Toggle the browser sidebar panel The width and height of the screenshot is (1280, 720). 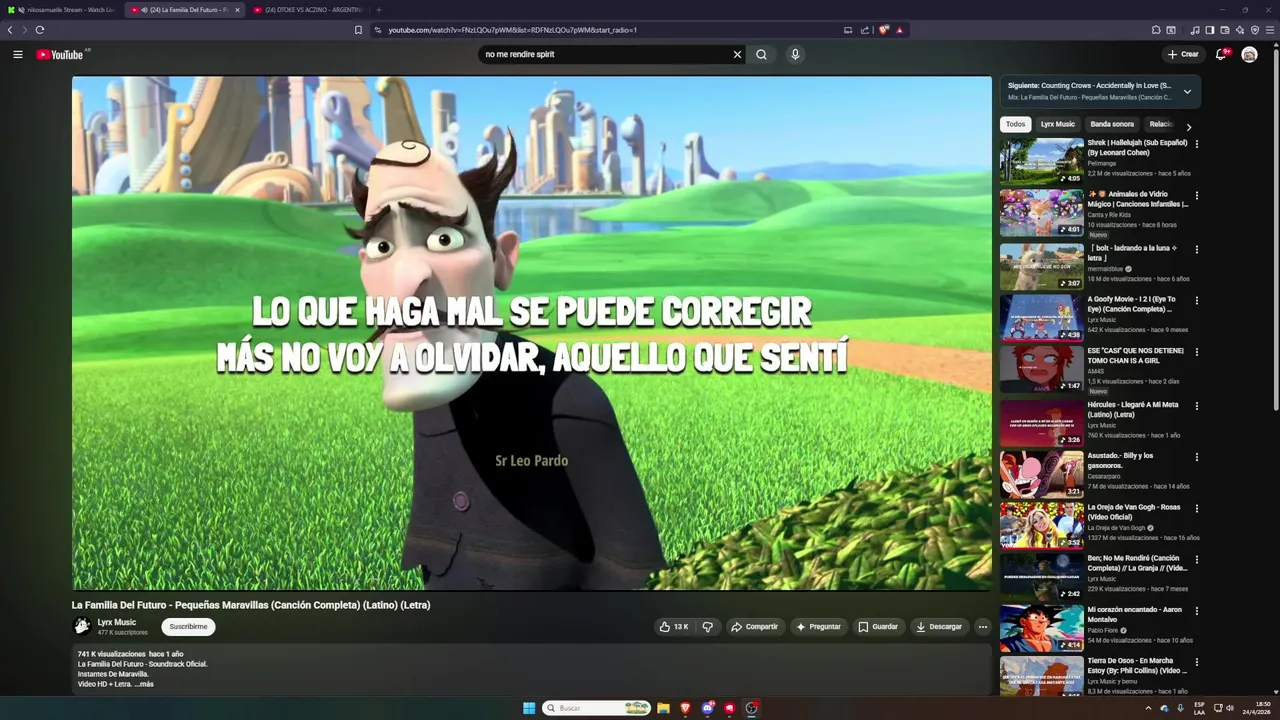tap(1209, 30)
